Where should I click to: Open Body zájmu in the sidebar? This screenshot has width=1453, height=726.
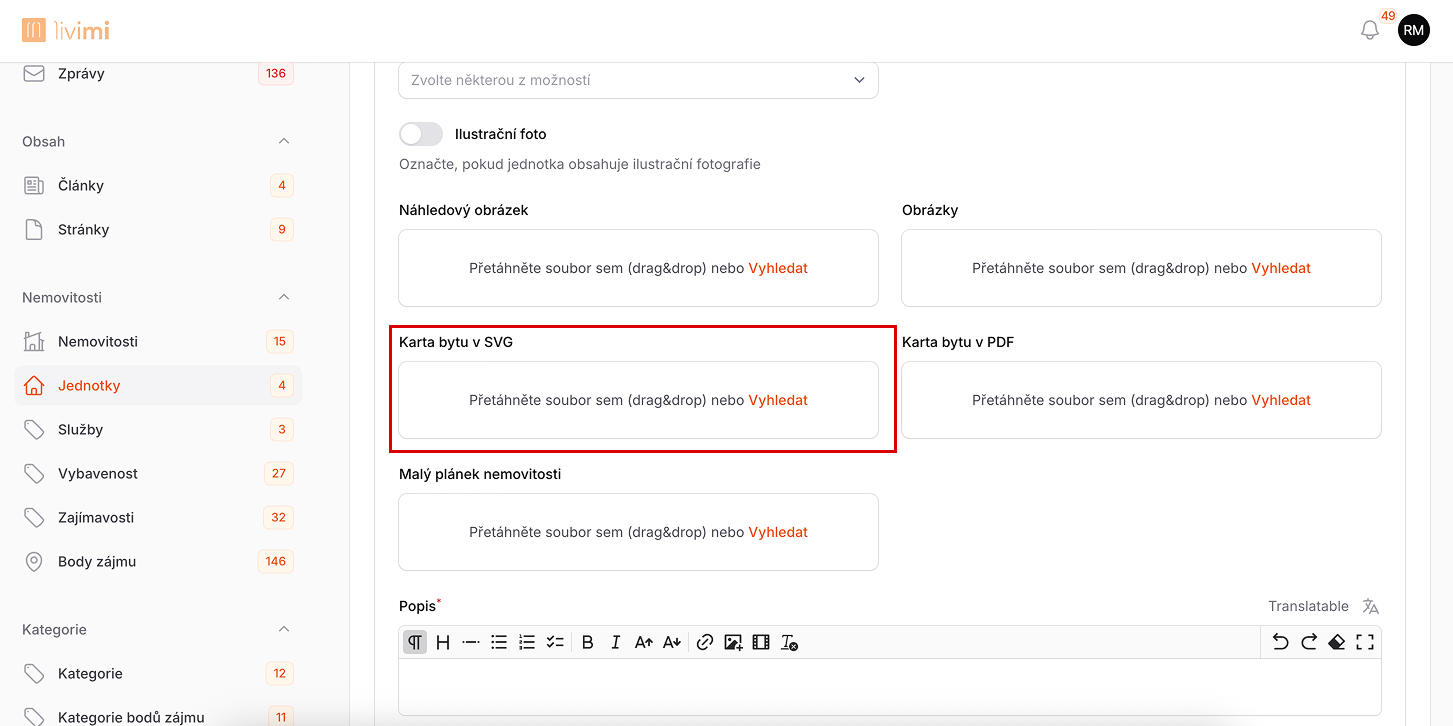pyautogui.click(x=158, y=561)
